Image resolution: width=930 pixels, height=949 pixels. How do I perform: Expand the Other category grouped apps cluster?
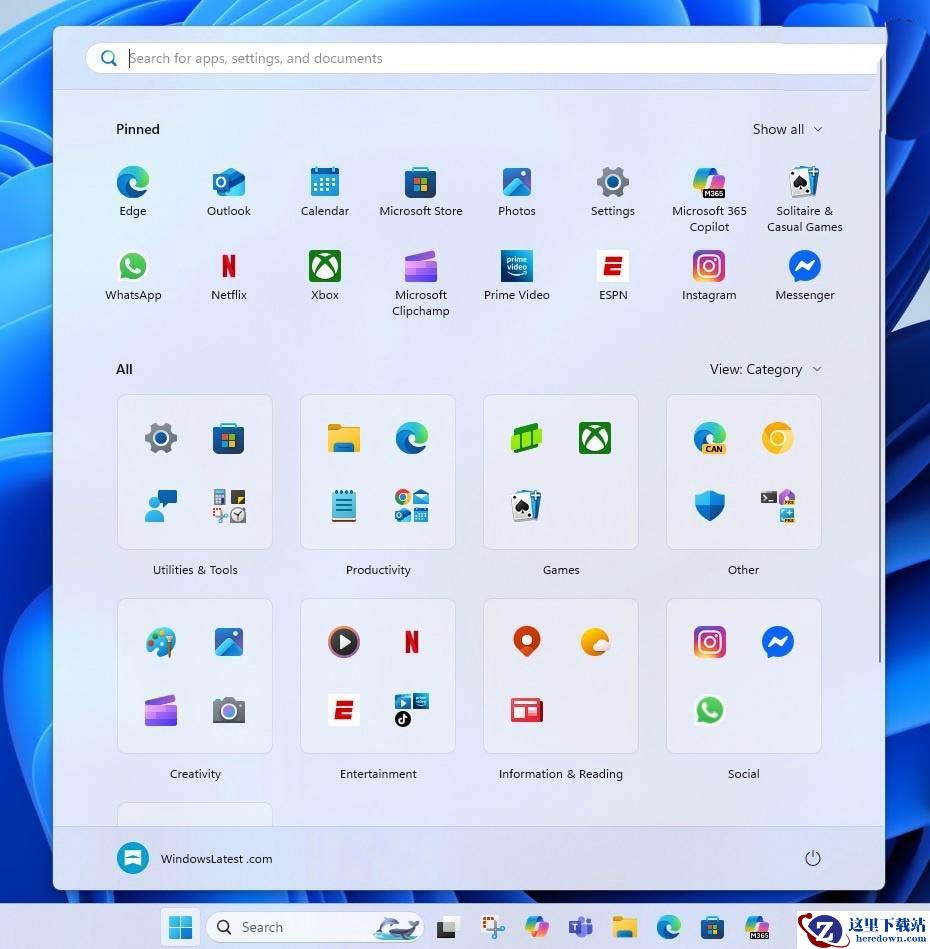click(x=778, y=505)
